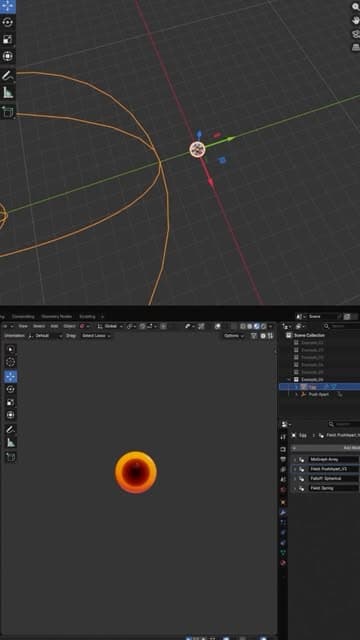The height and width of the screenshot is (640, 360).
Task: Toggle proportional editing in the header
Action: 163,326
